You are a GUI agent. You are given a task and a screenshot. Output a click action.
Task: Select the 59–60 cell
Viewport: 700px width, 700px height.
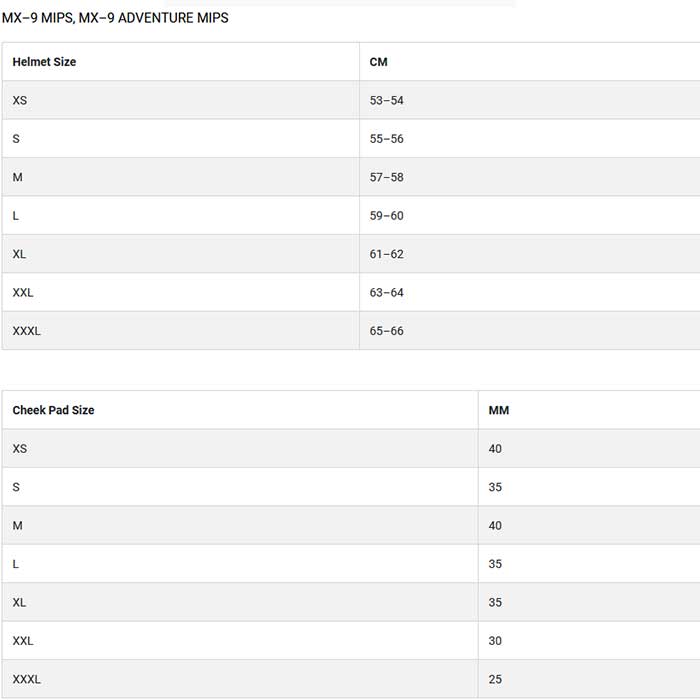[x=386, y=216]
